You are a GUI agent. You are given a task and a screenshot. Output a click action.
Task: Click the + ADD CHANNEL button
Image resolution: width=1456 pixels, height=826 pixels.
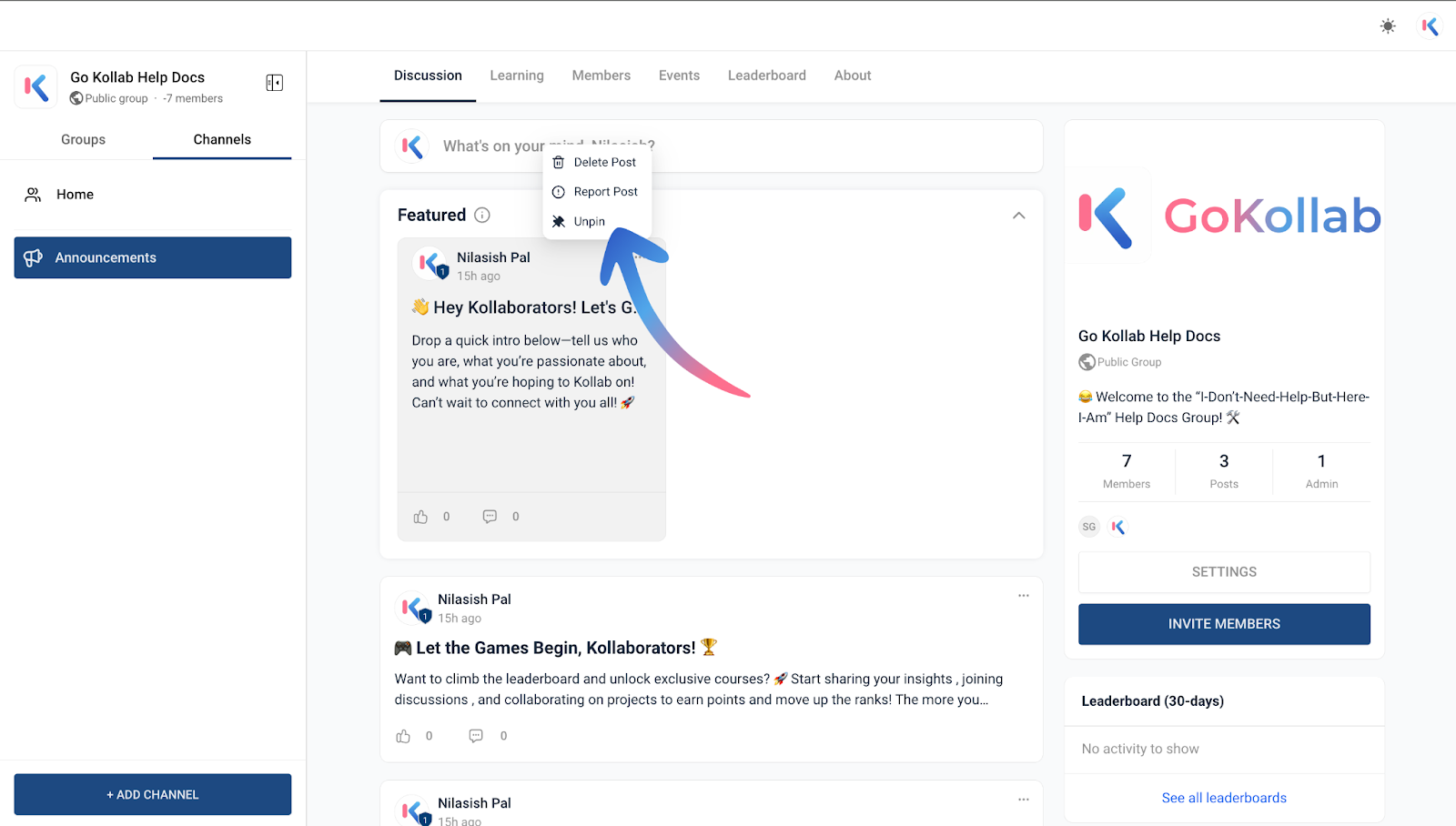153,794
